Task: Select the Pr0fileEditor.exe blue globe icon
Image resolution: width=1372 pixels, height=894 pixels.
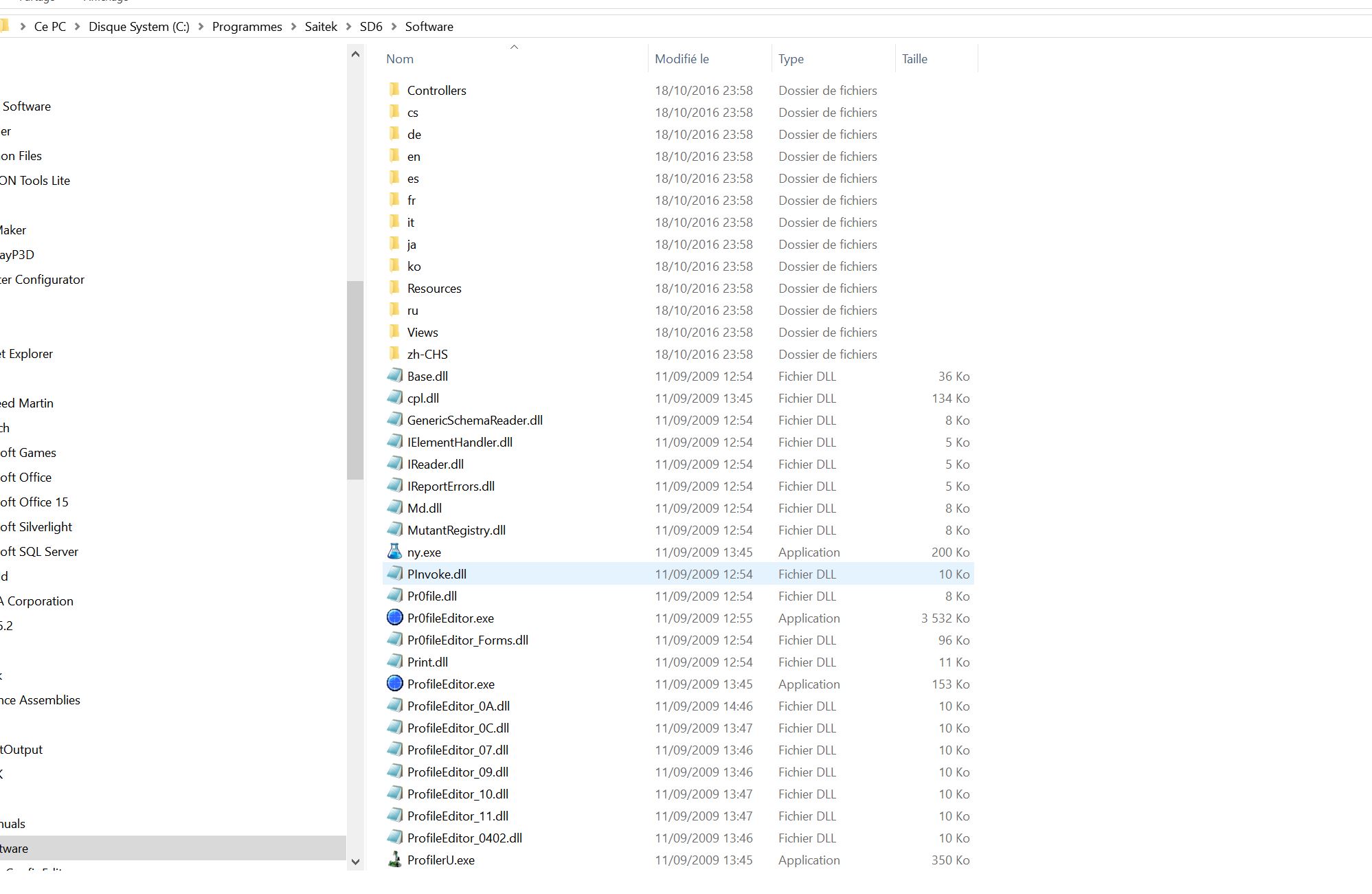Action: pyautogui.click(x=394, y=618)
